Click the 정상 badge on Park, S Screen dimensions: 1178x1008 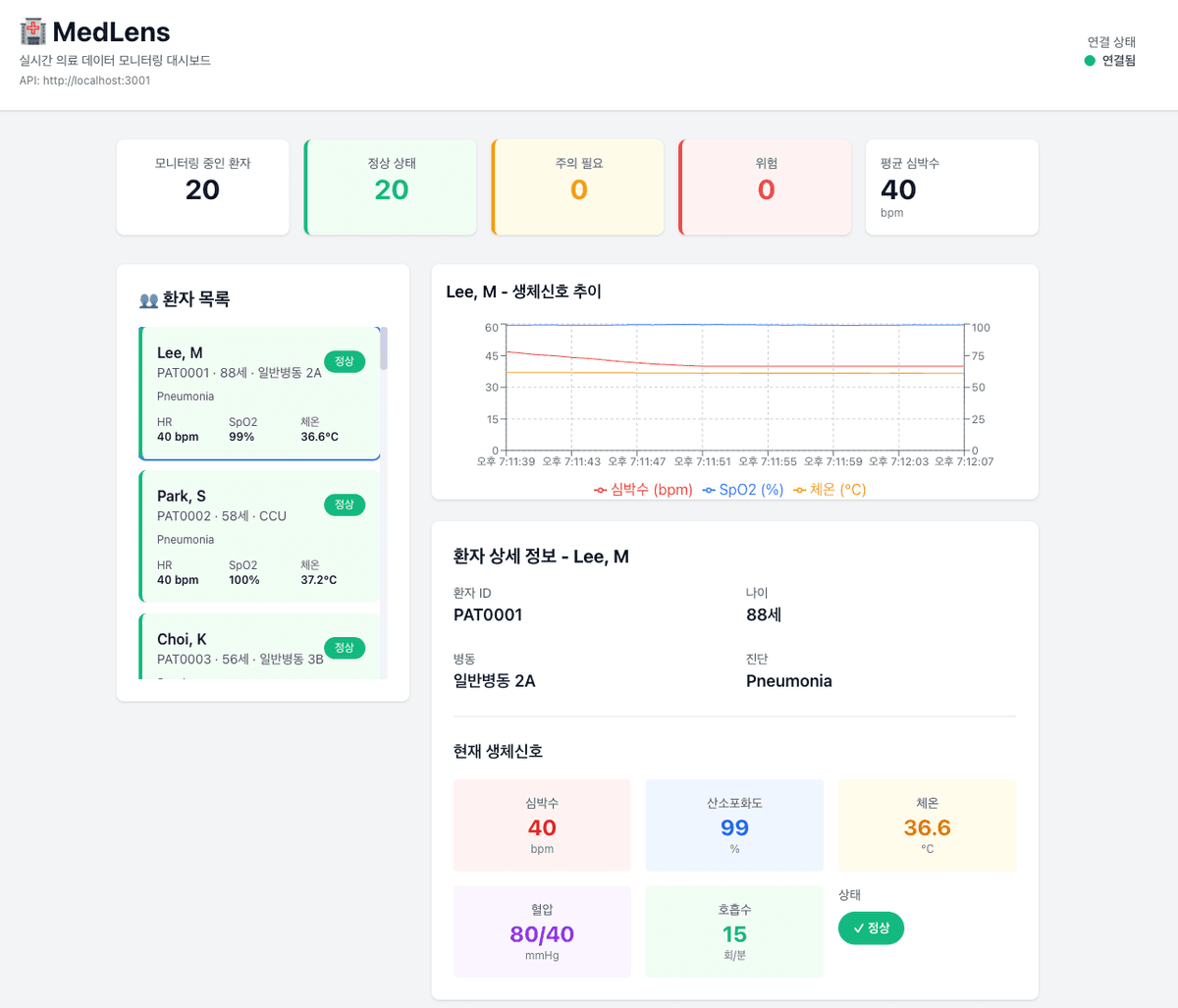tap(345, 504)
